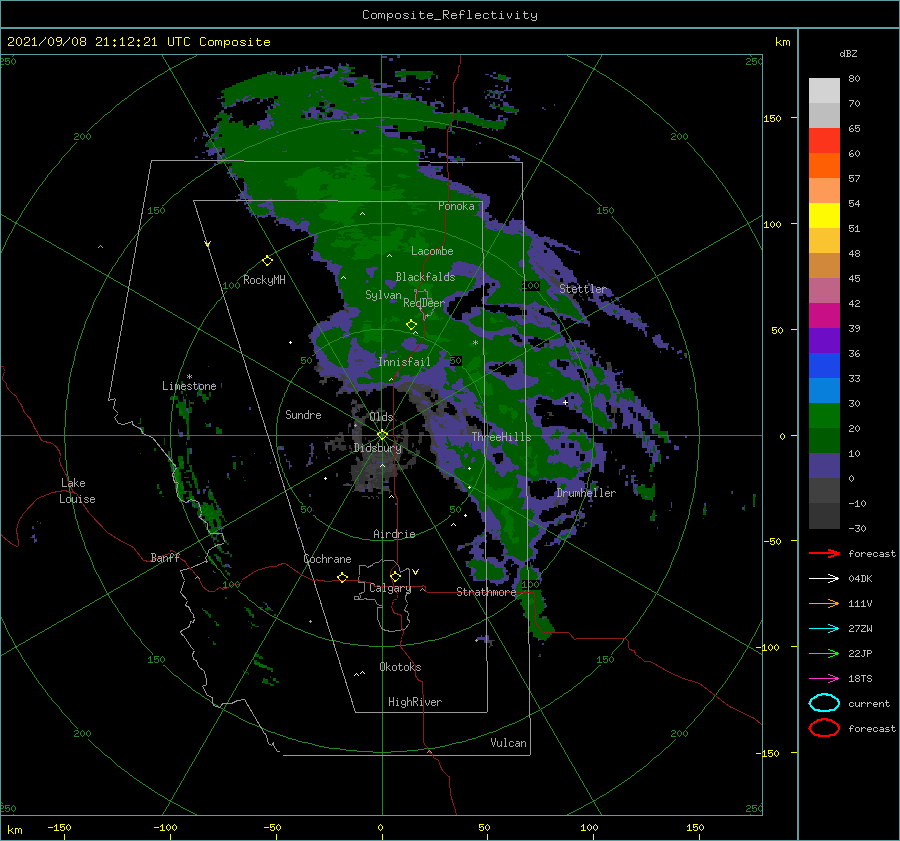Click the RedDeer city label
900x841 pixels.
coord(424,303)
